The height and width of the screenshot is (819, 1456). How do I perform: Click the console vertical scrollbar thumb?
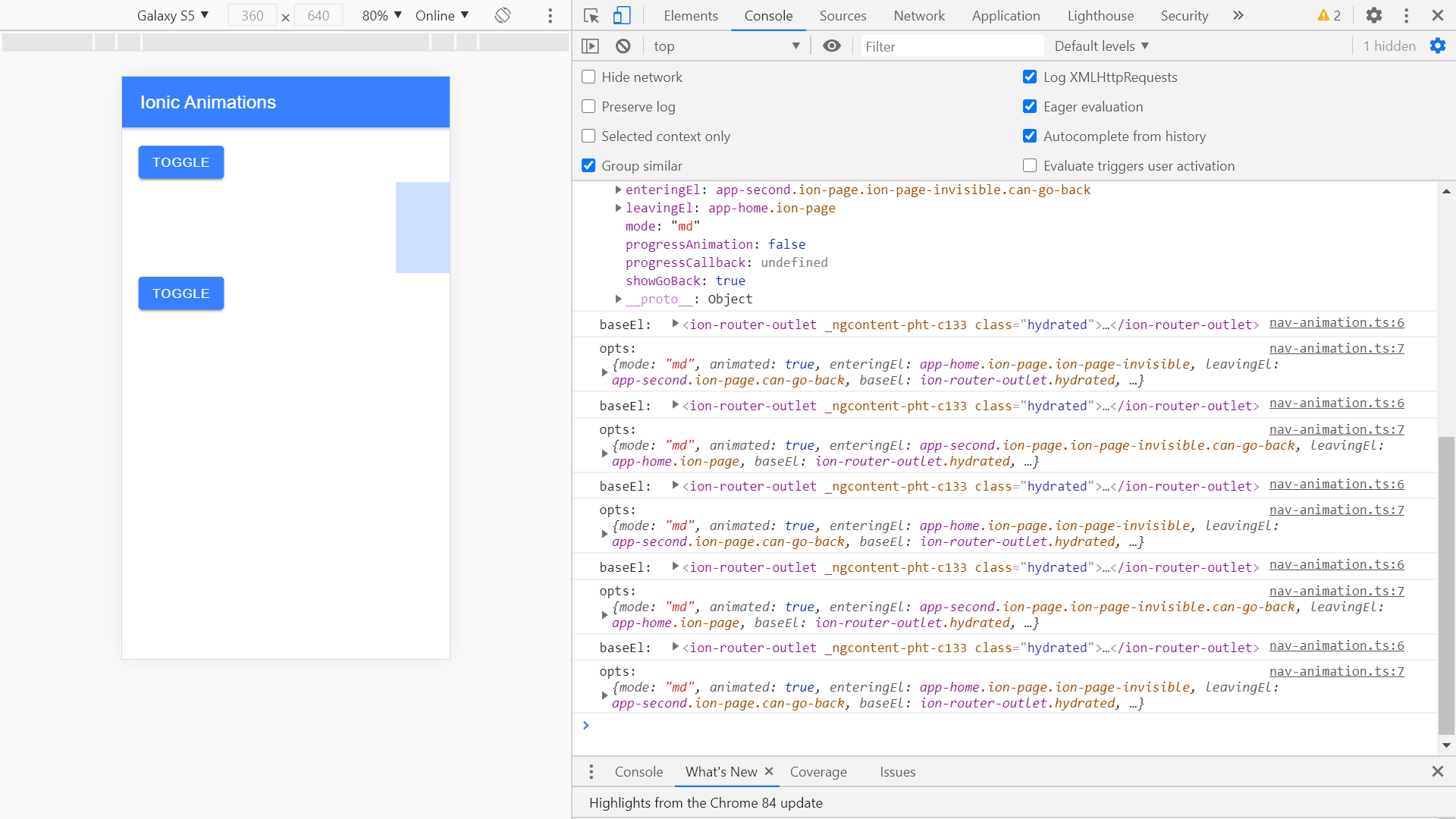[1446, 585]
